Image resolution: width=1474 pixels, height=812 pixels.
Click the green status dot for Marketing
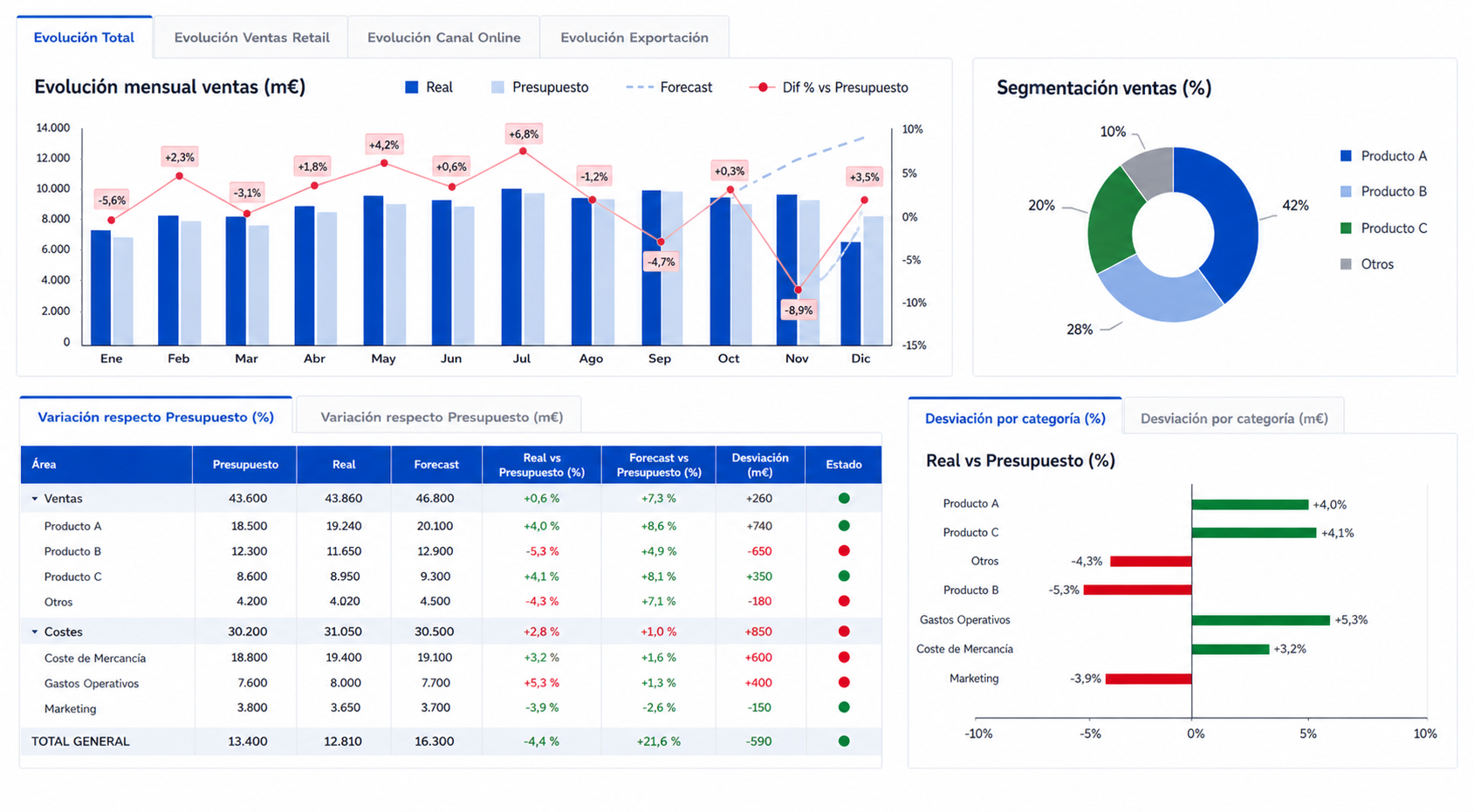844,707
